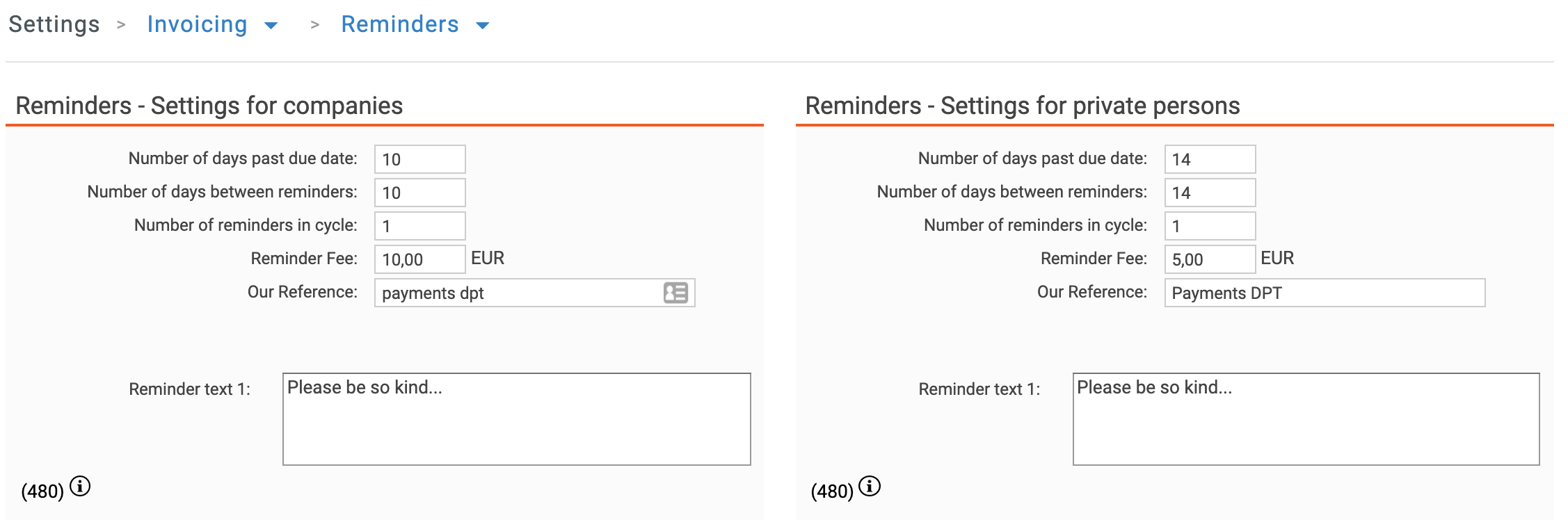Edit private persons days between reminders field
1568x520 pixels.
1210,193
